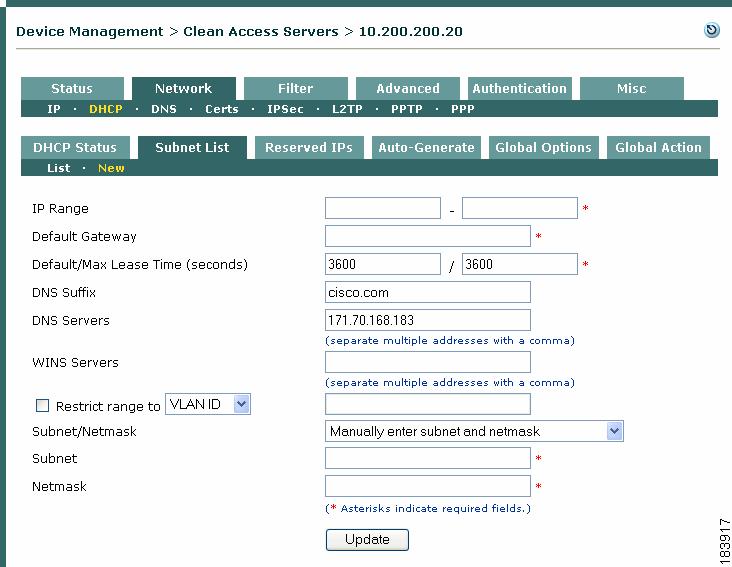732x567 pixels.
Task: Select the Subnet List tab
Action: click(x=192, y=147)
